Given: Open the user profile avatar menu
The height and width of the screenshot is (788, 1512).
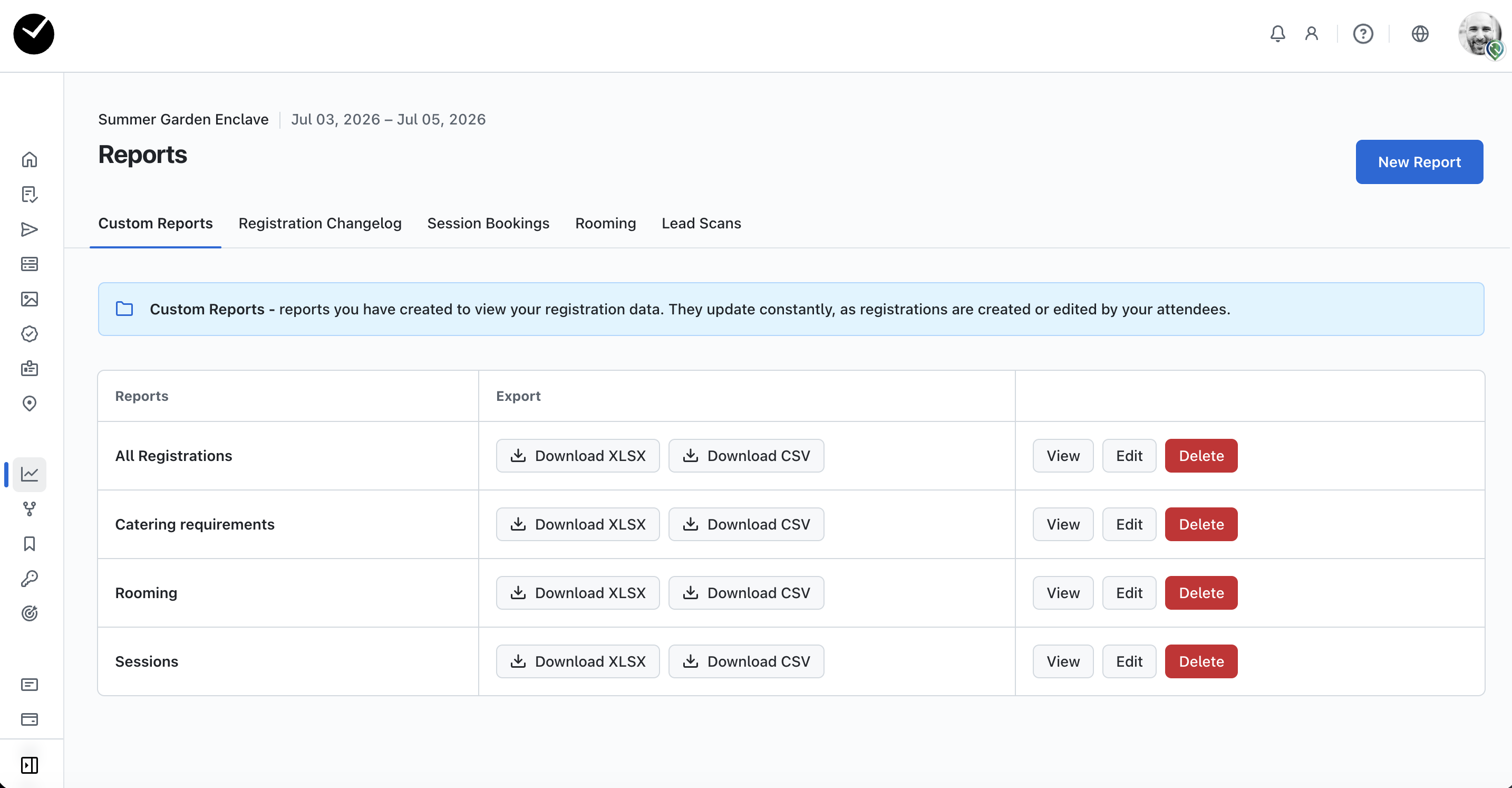Looking at the screenshot, I should coord(1479,34).
